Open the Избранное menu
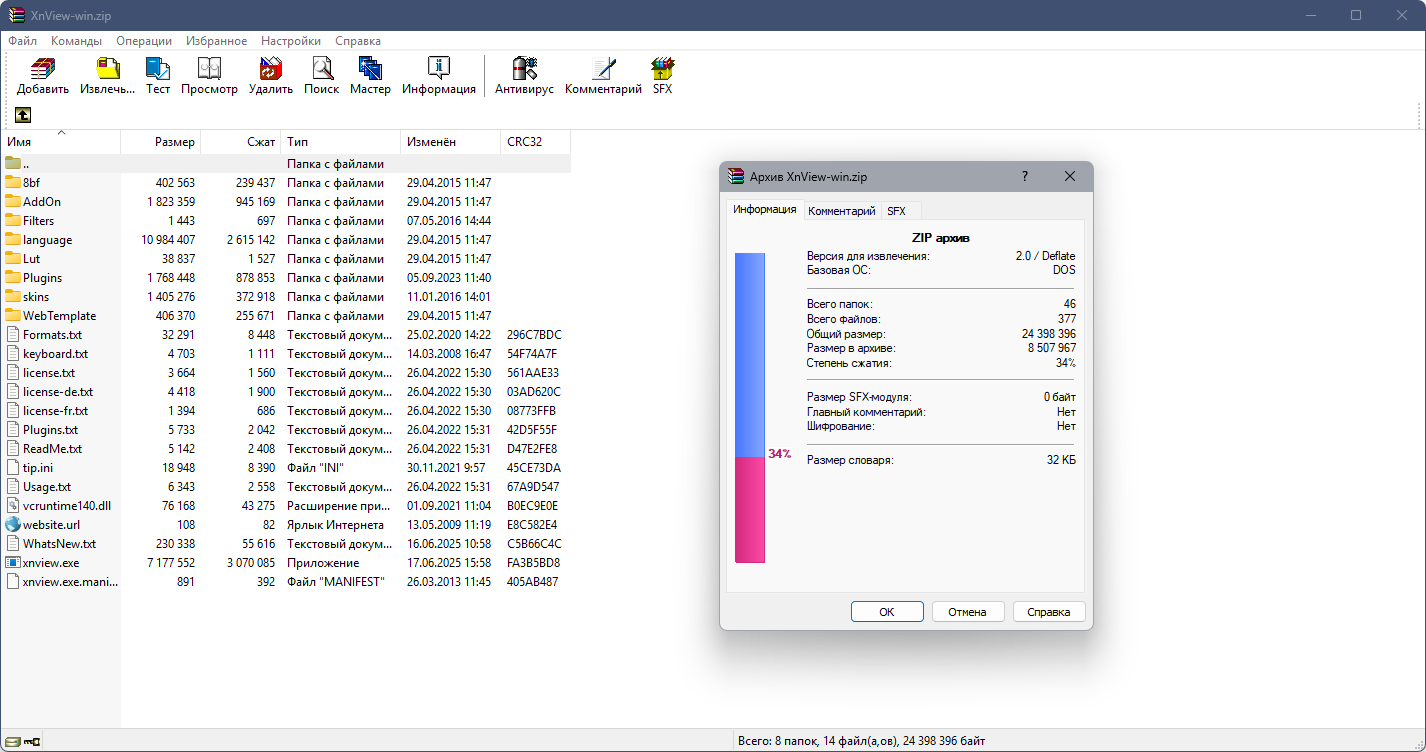The width and height of the screenshot is (1426, 752). (216, 41)
